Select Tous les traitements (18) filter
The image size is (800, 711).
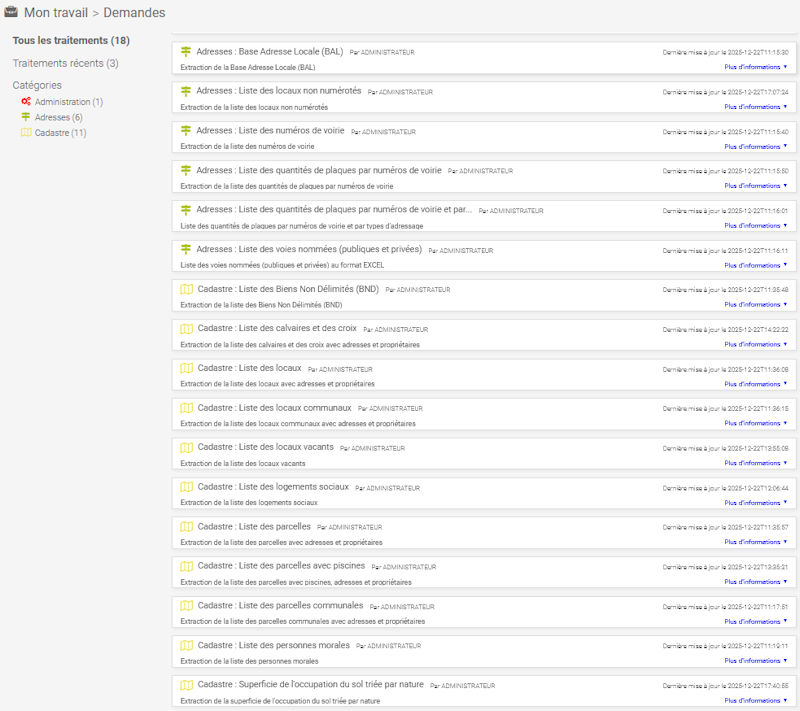[x=71, y=41]
